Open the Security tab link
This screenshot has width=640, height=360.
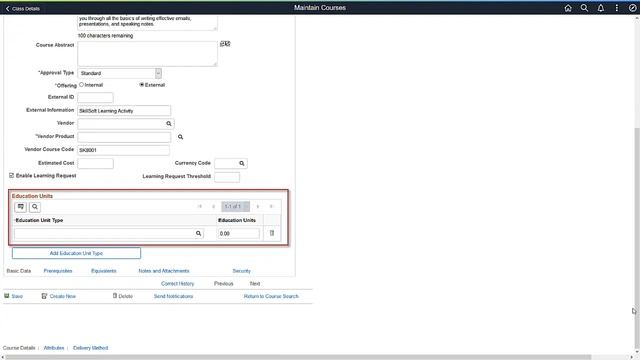(241, 271)
